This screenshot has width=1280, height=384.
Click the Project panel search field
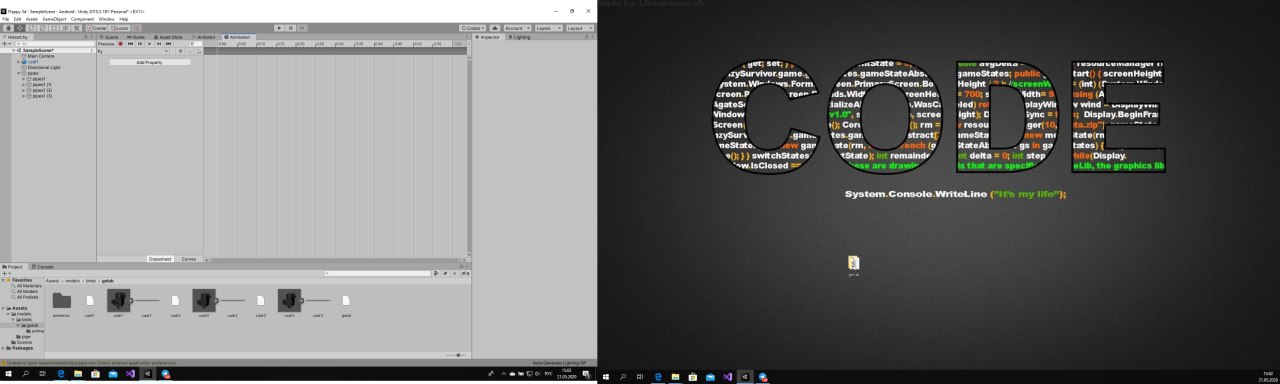377,273
